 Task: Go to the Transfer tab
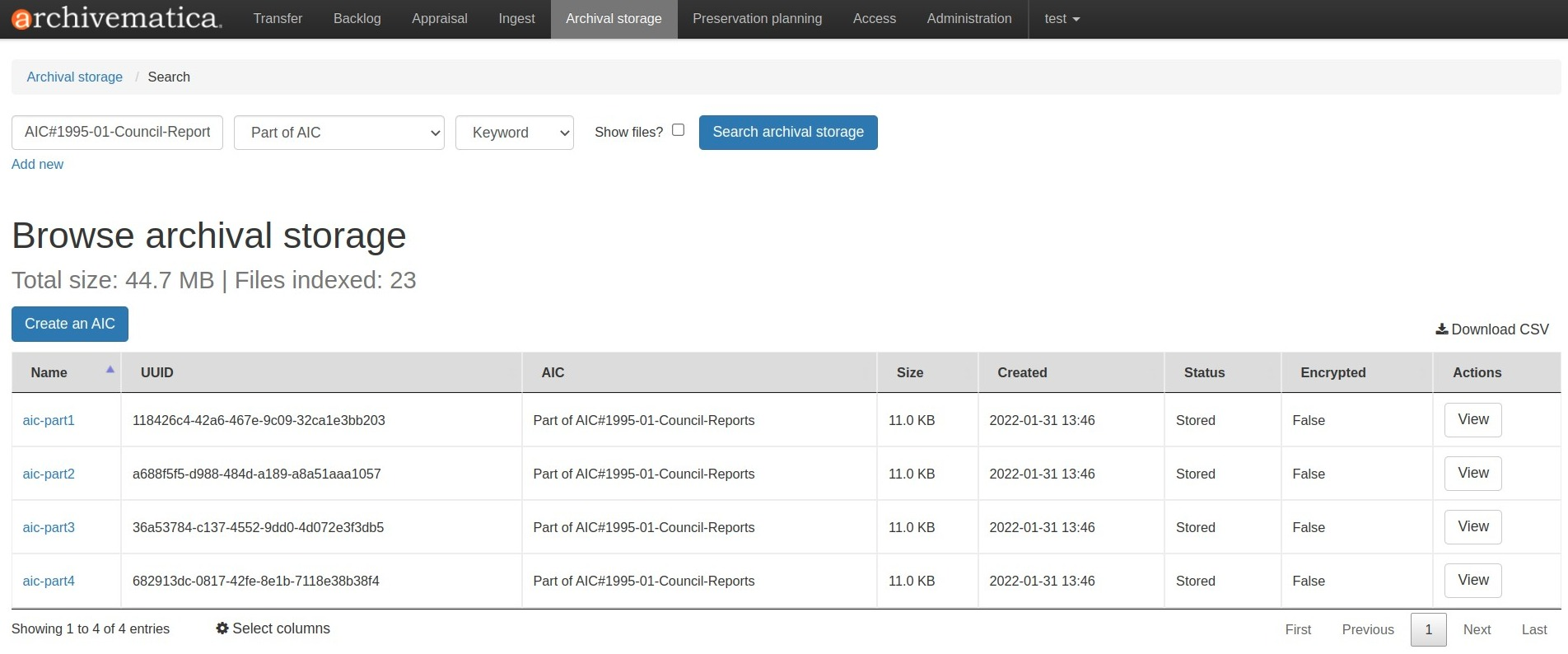[x=278, y=19]
